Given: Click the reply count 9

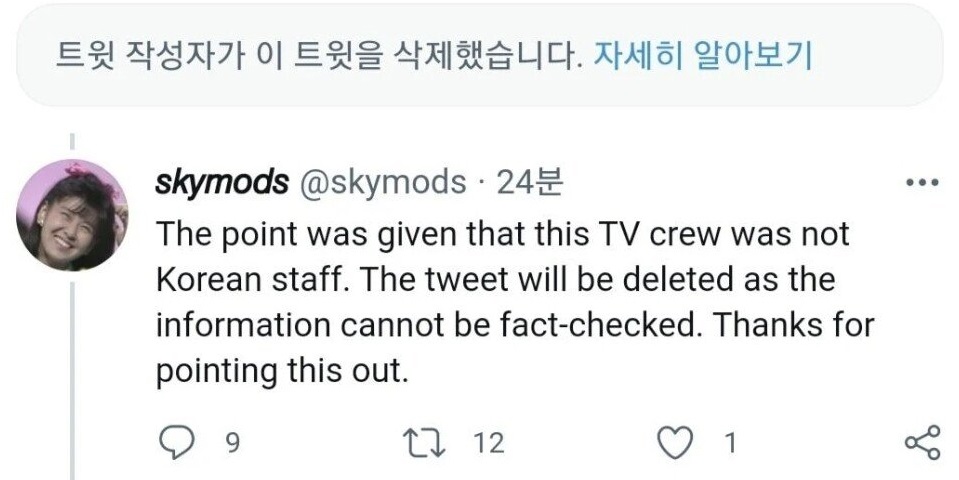Looking at the screenshot, I should point(232,442).
